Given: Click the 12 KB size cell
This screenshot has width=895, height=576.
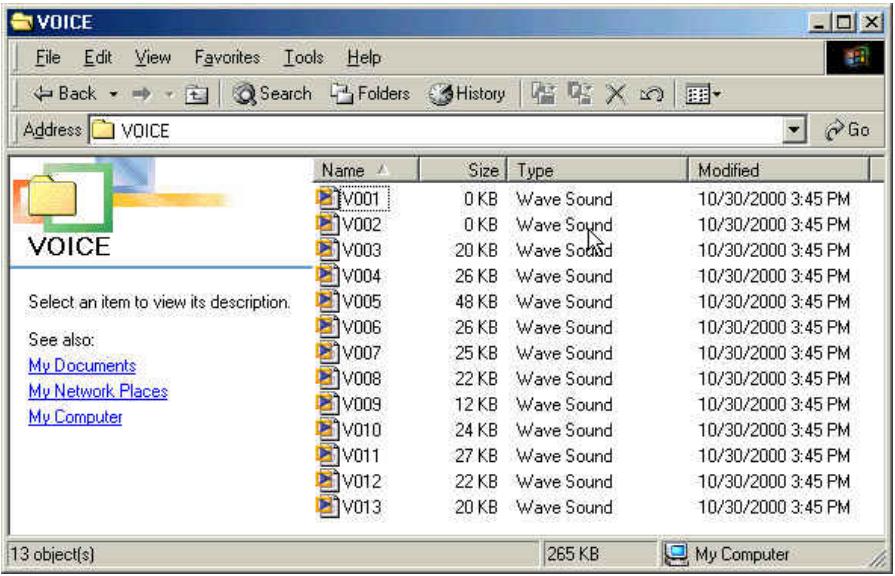Looking at the screenshot, I should [476, 404].
